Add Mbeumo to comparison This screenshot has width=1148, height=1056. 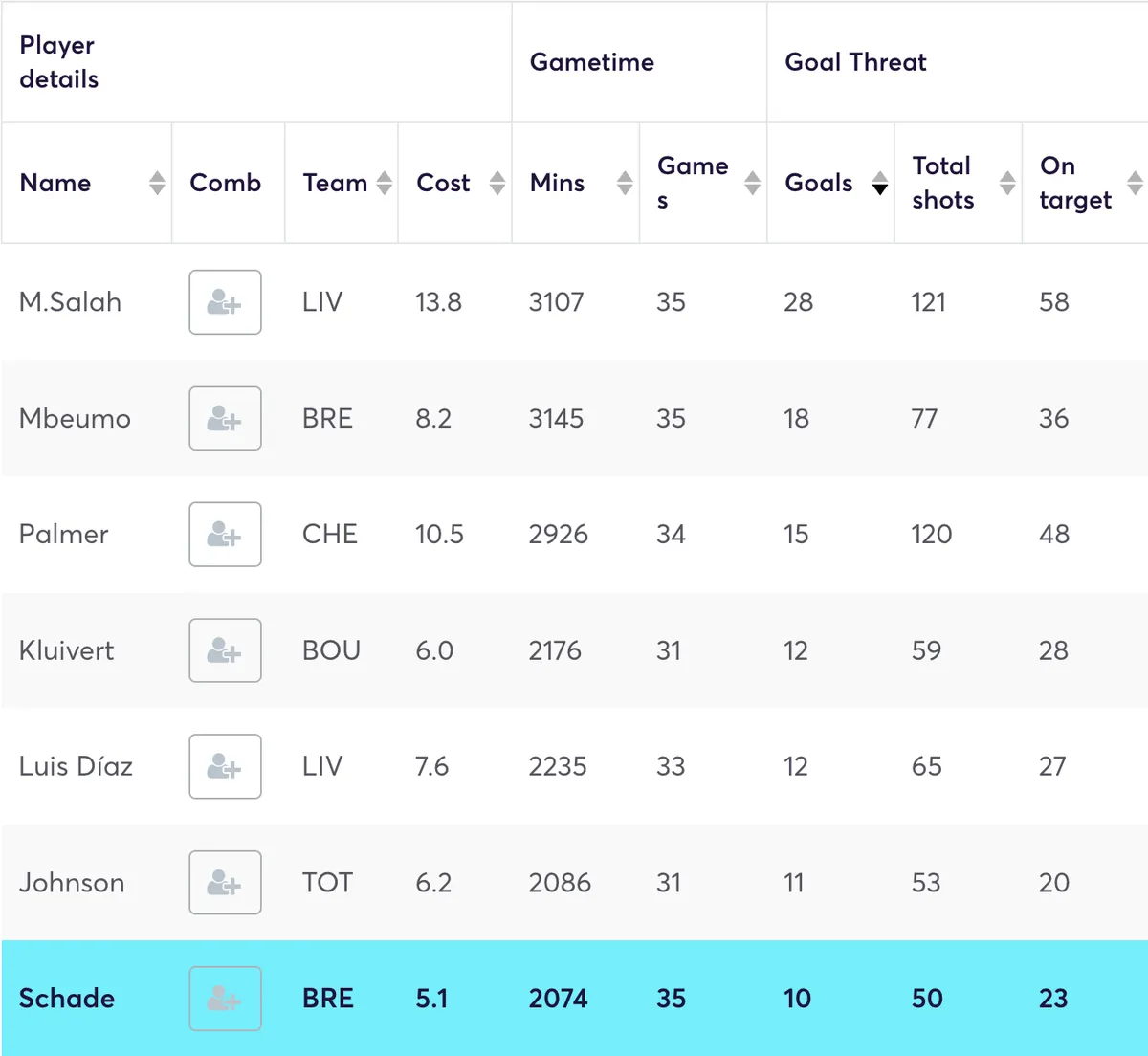coord(225,418)
